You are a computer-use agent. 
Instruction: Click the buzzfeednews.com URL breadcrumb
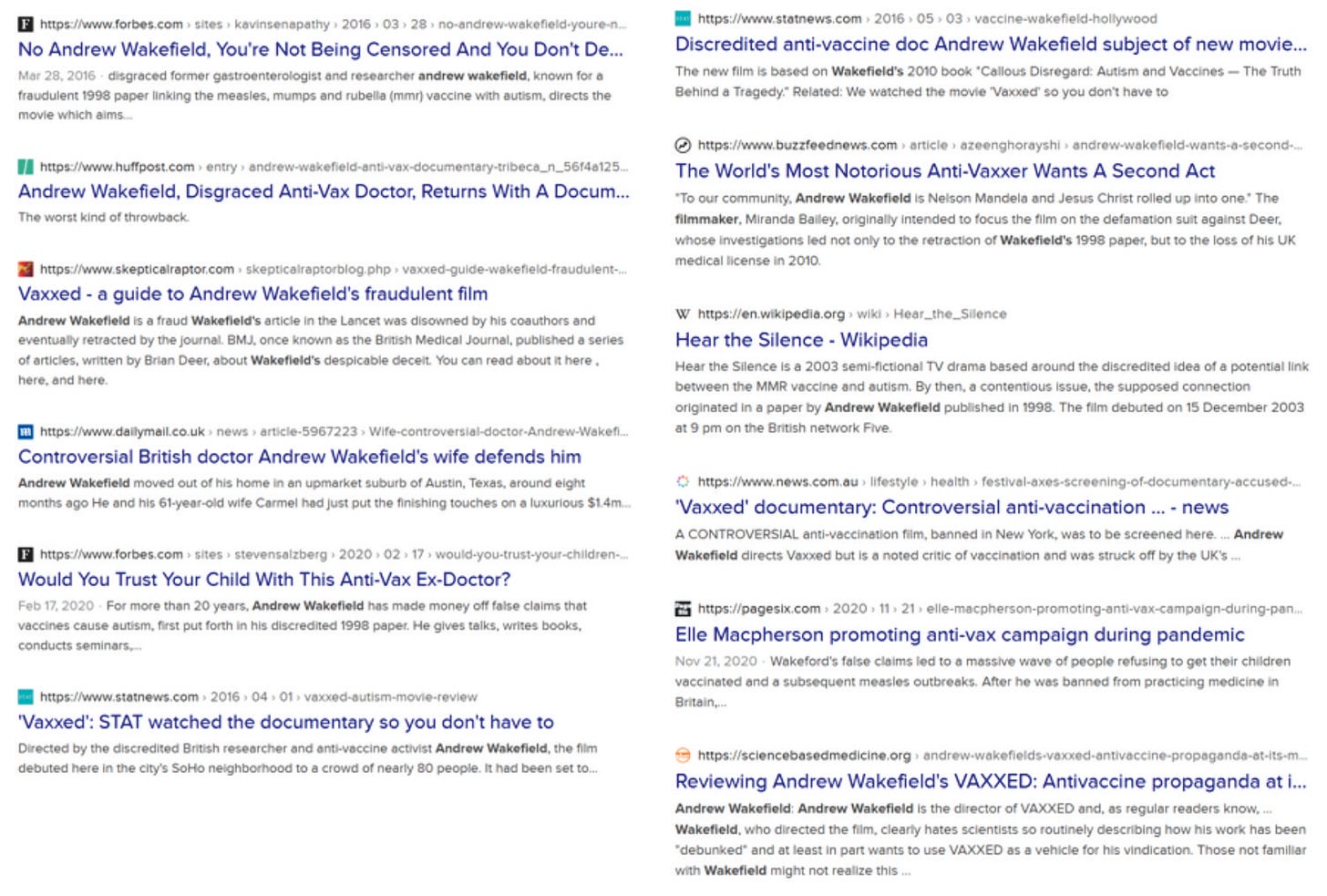click(1000, 145)
